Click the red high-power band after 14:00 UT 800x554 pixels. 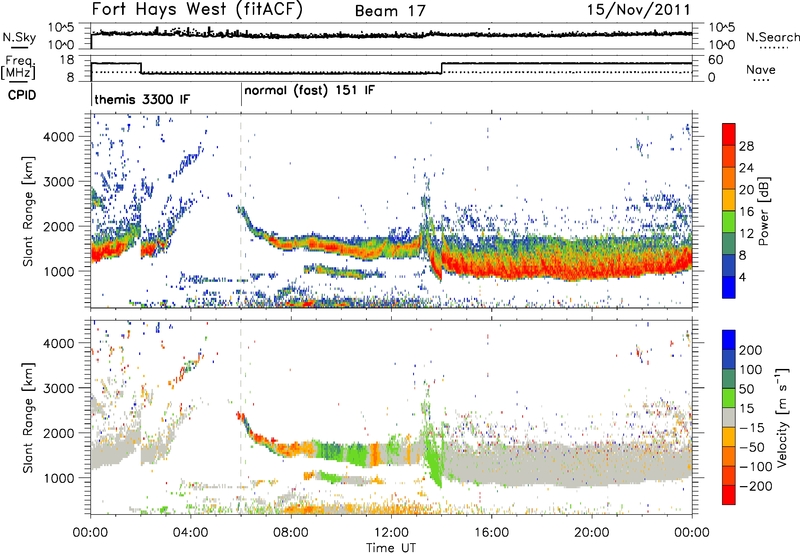(566, 265)
